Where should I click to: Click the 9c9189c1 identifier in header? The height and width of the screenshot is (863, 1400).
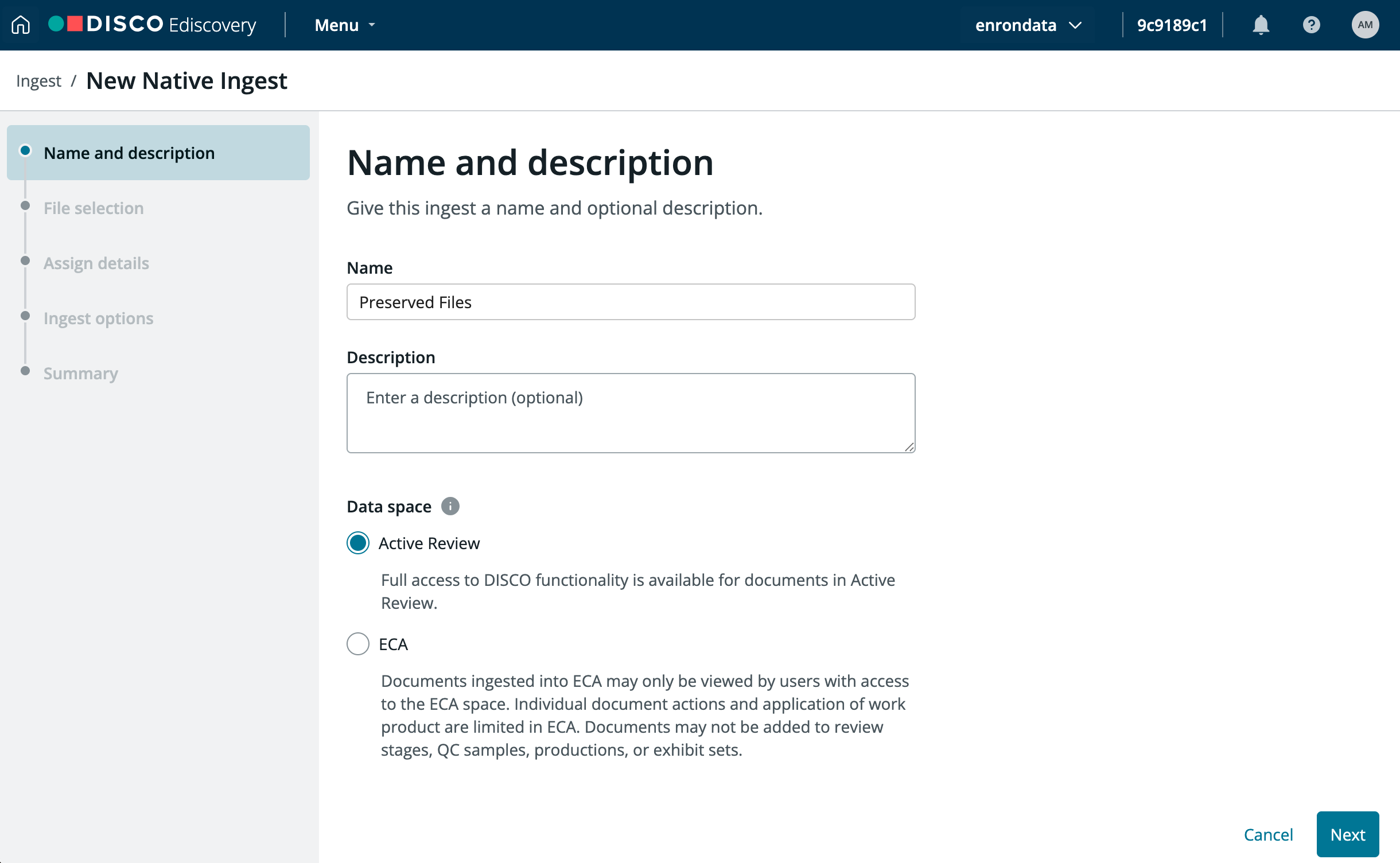1172,25
